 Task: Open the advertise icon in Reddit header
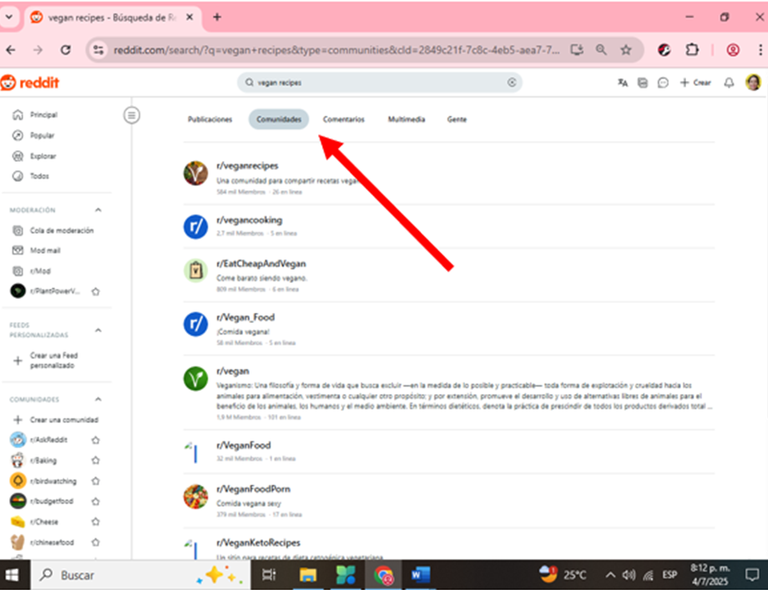click(x=643, y=83)
